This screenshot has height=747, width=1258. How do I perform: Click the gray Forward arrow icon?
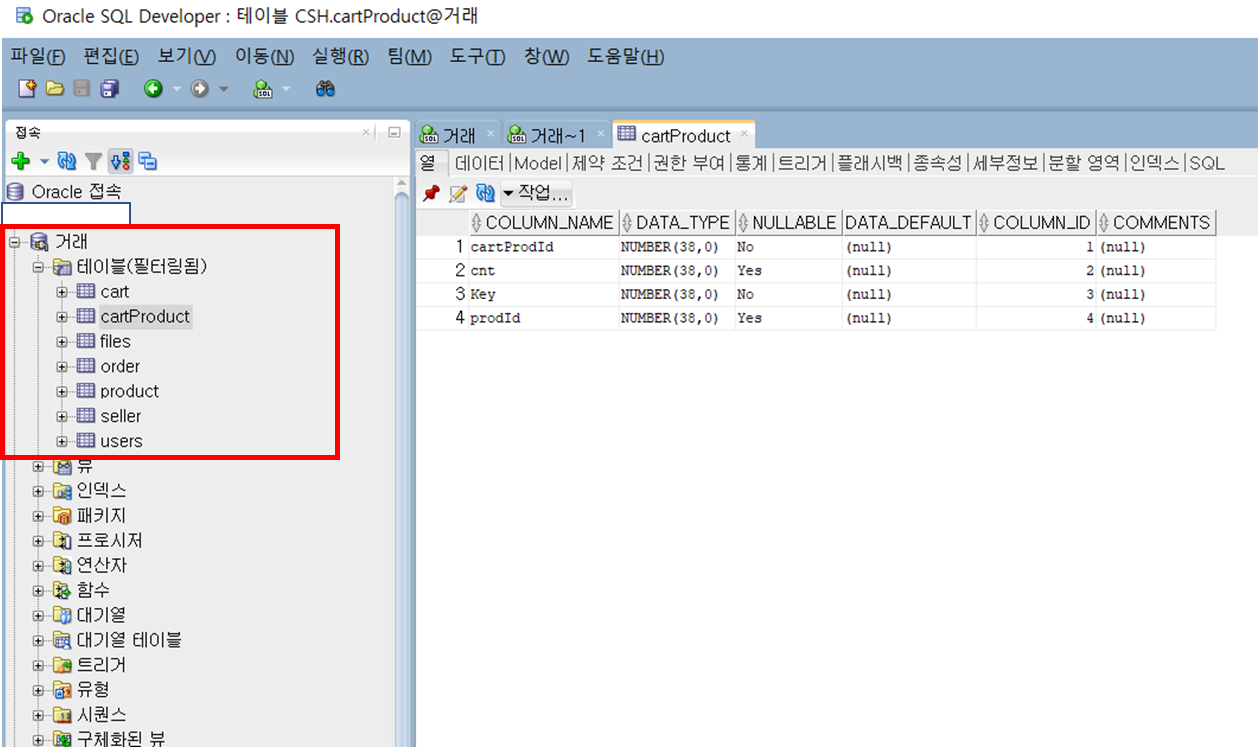(199, 89)
